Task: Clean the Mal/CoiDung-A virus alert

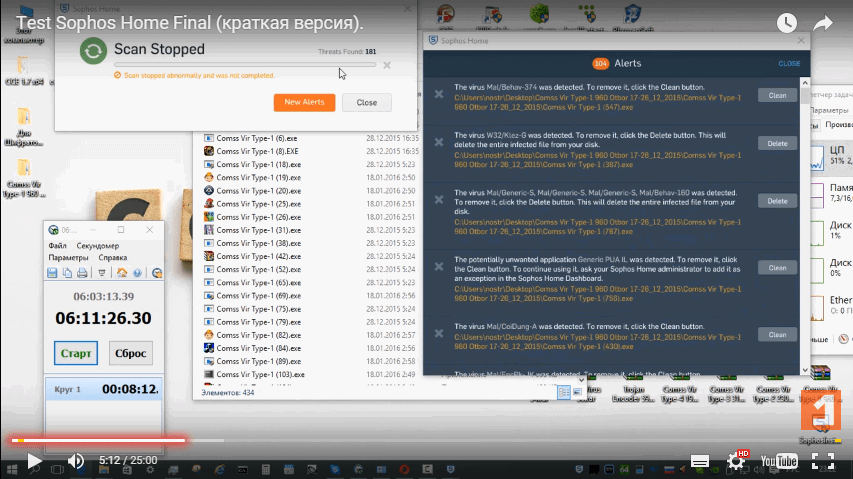Action: [x=777, y=335]
